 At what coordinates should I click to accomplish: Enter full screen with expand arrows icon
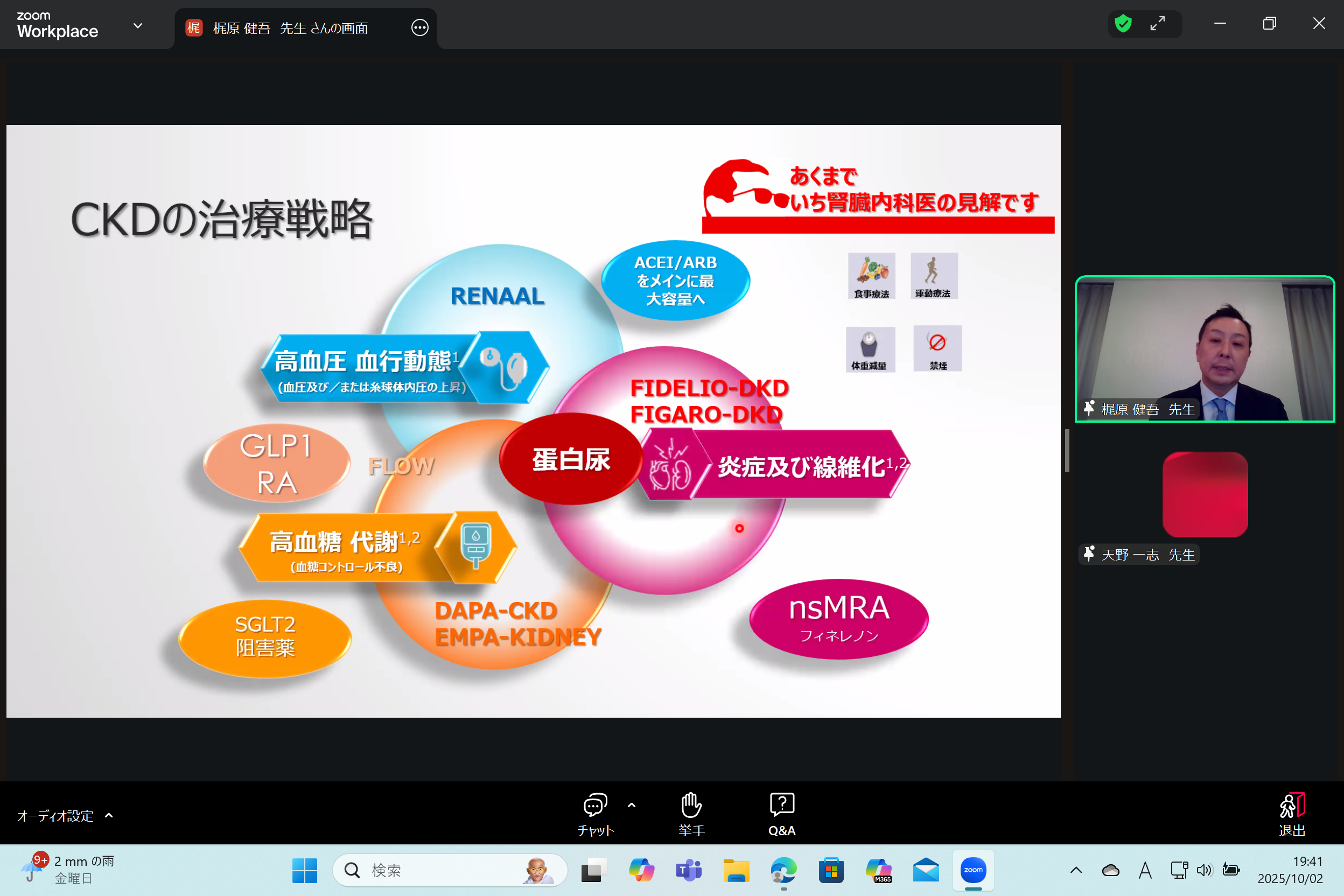(1158, 24)
